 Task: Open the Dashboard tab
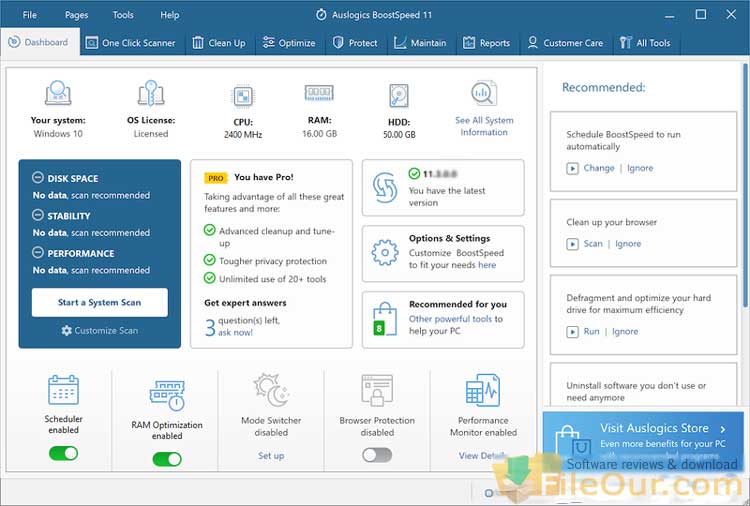40,43
